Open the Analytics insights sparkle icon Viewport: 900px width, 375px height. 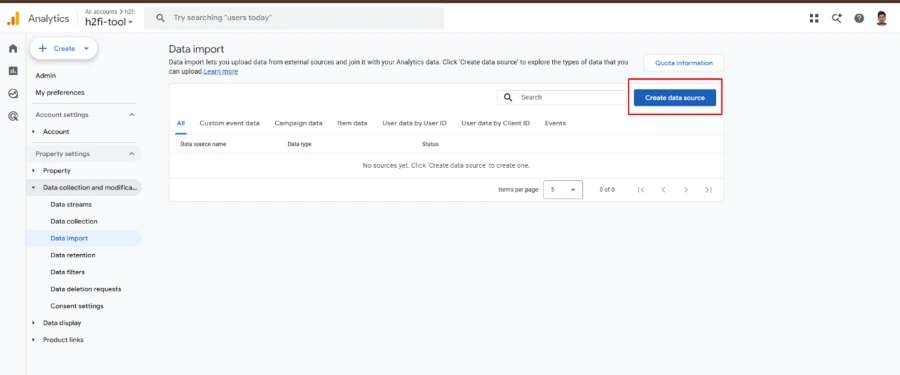pos(837,18)
